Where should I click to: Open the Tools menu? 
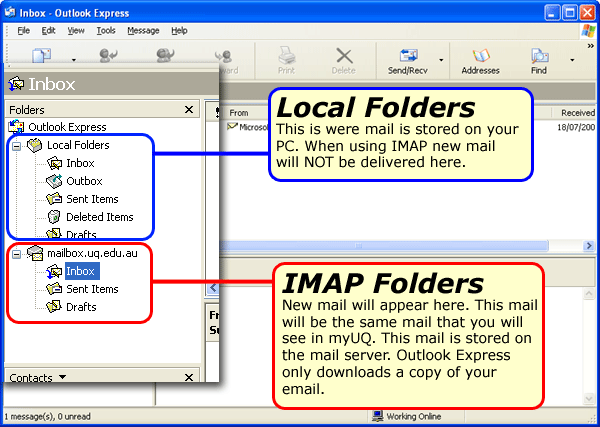click(106, 31)
